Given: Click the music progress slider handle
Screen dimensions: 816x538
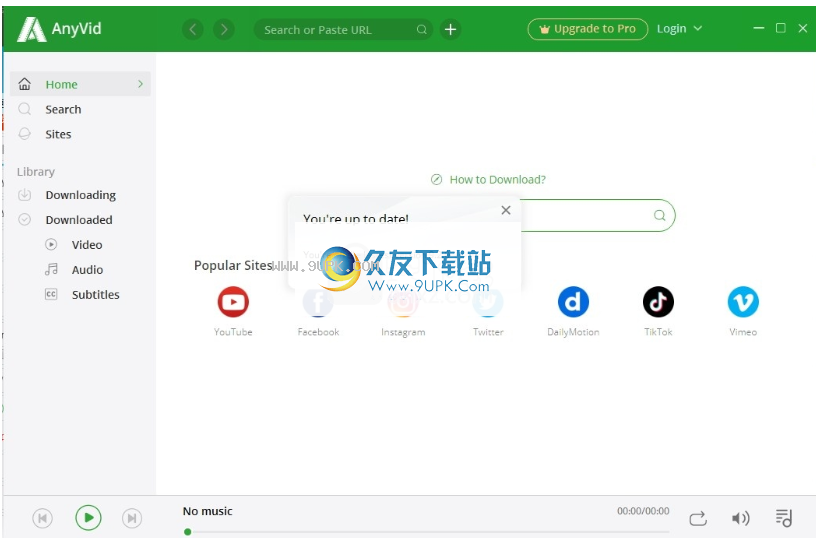Looking at the screenshot, I should pos(187,532).
